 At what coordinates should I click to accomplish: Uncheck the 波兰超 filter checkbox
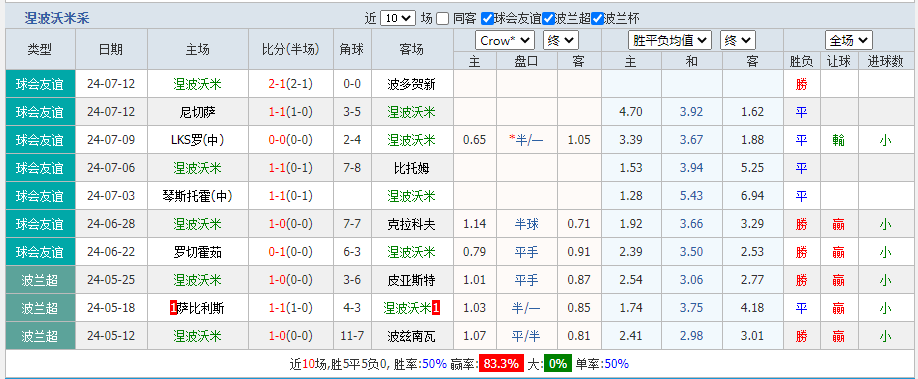548,19
